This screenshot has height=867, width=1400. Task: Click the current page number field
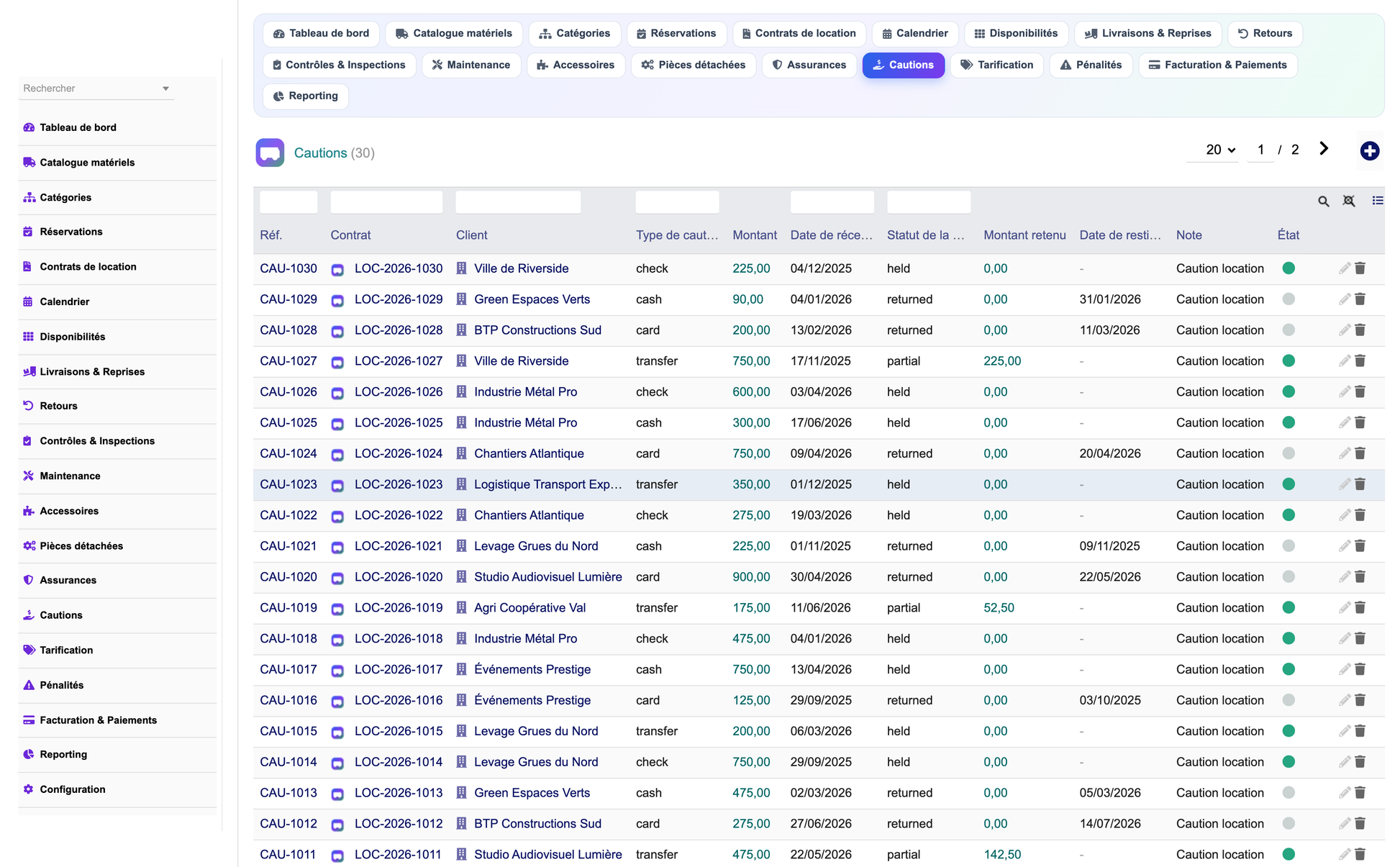1260,150
